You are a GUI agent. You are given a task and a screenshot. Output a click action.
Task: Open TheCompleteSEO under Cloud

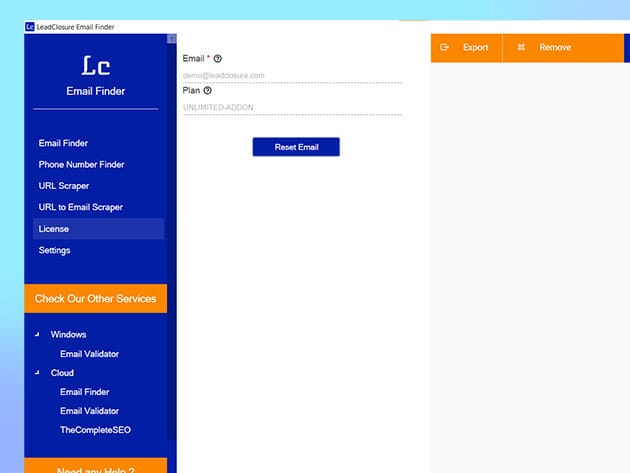point(95,430)
